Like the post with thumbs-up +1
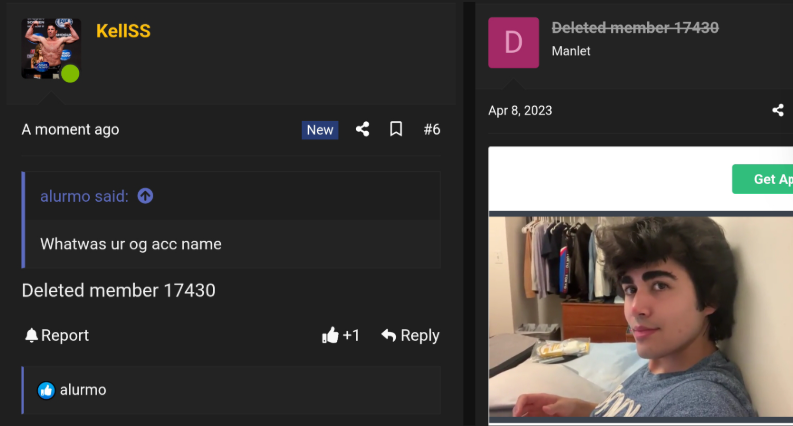 340,335
